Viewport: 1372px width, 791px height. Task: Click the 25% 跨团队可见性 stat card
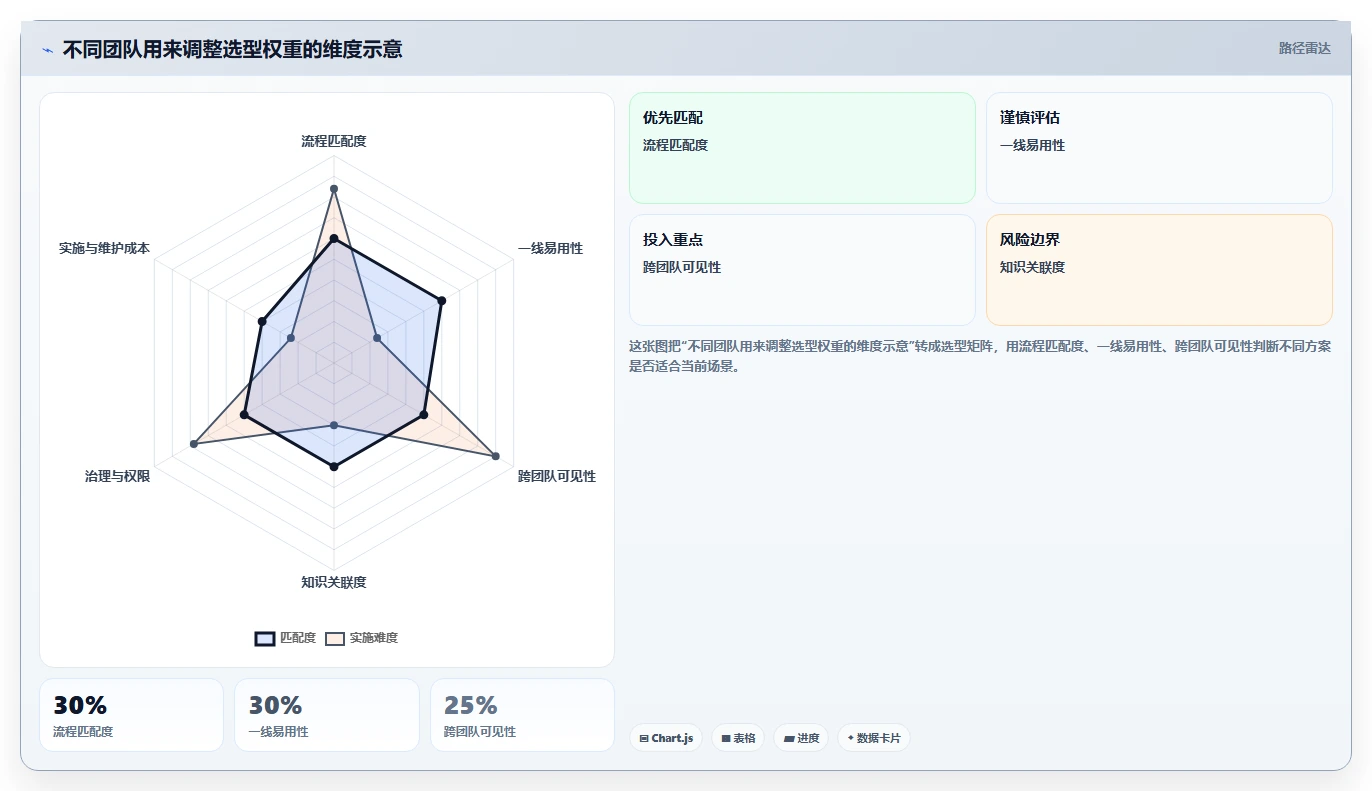[522, 715]
